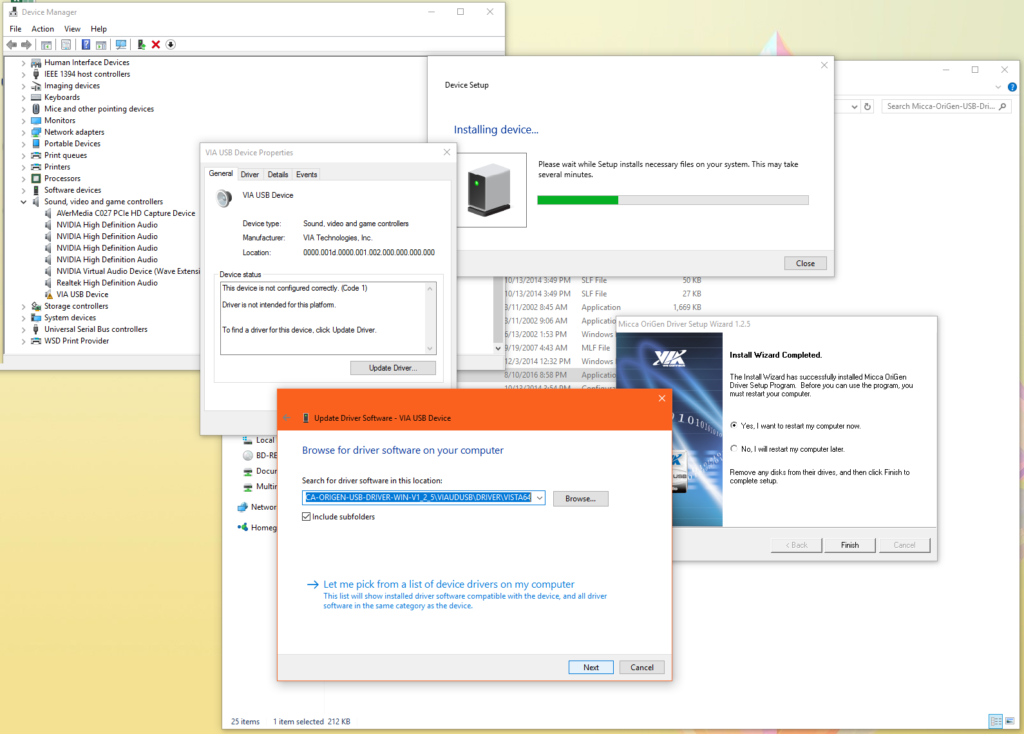Scan for hardware changes using the monitor icon

coord(121,44)
